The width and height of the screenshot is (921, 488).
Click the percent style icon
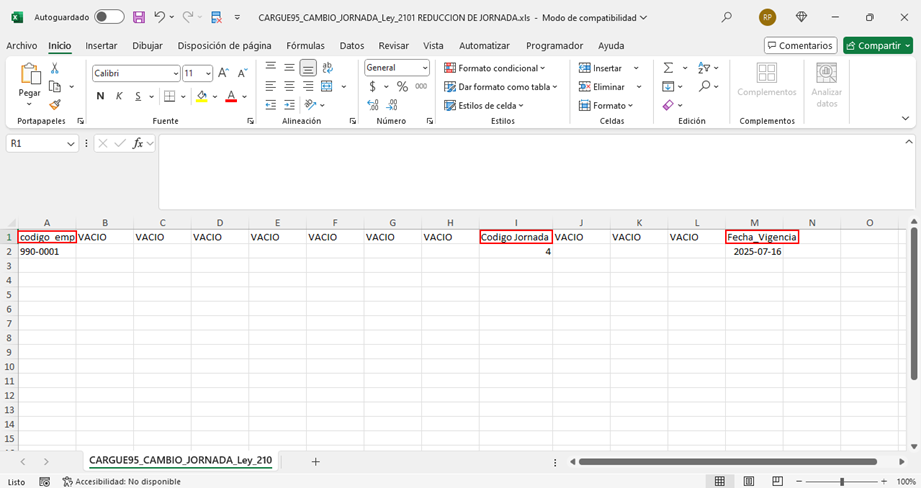pyautogui.click(x=402, y=87)
